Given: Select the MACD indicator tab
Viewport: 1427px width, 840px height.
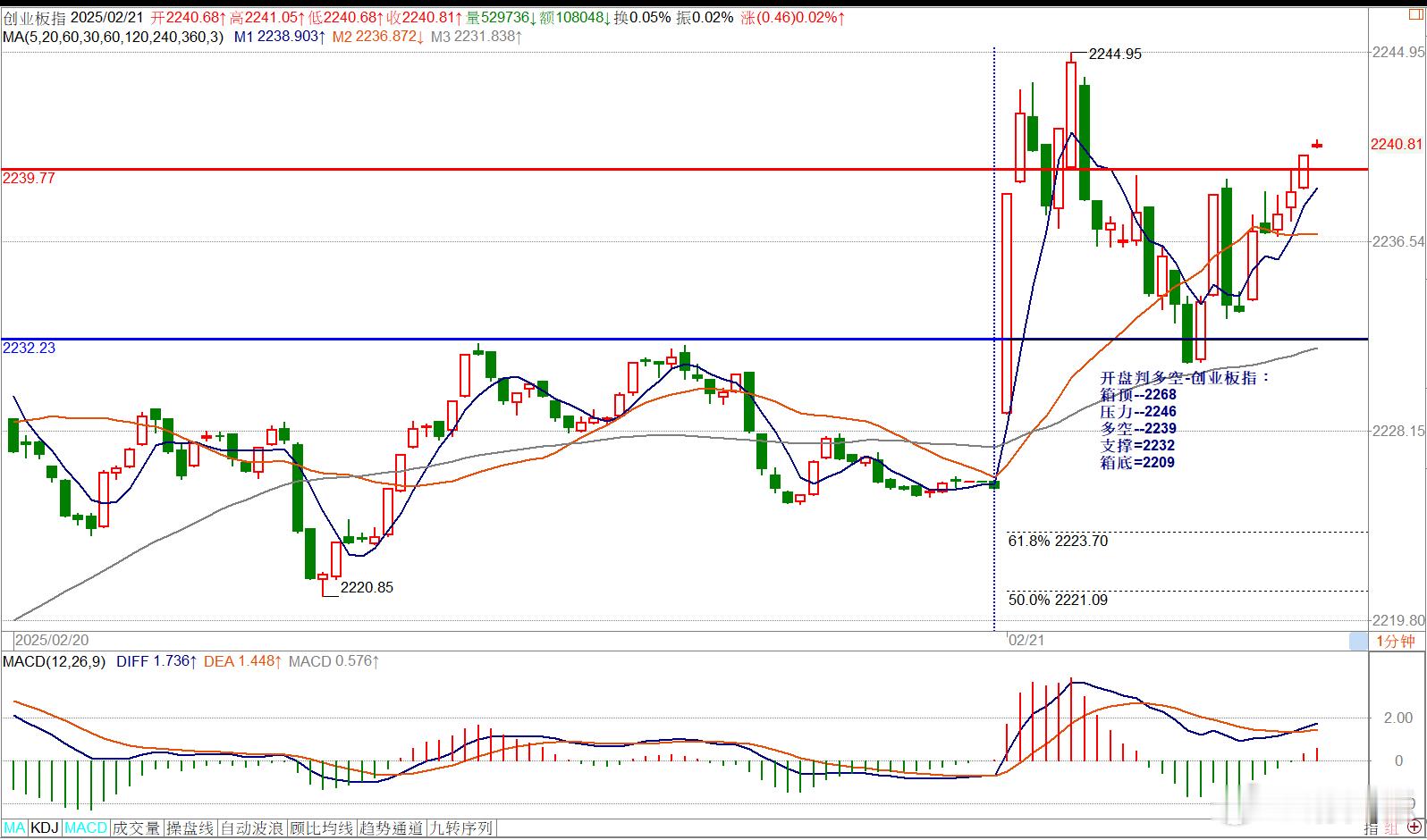Looking at the screenshot, I should click(x=86, y=828).
